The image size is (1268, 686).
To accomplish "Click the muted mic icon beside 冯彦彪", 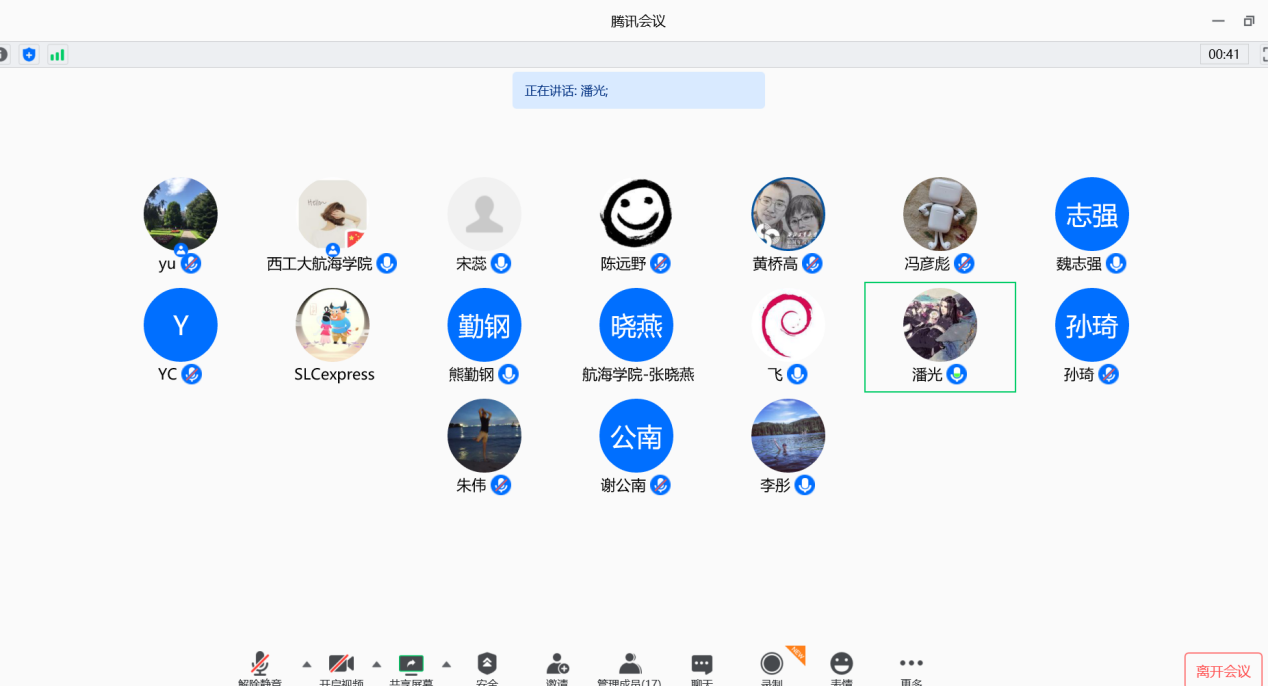I will 964,263.
